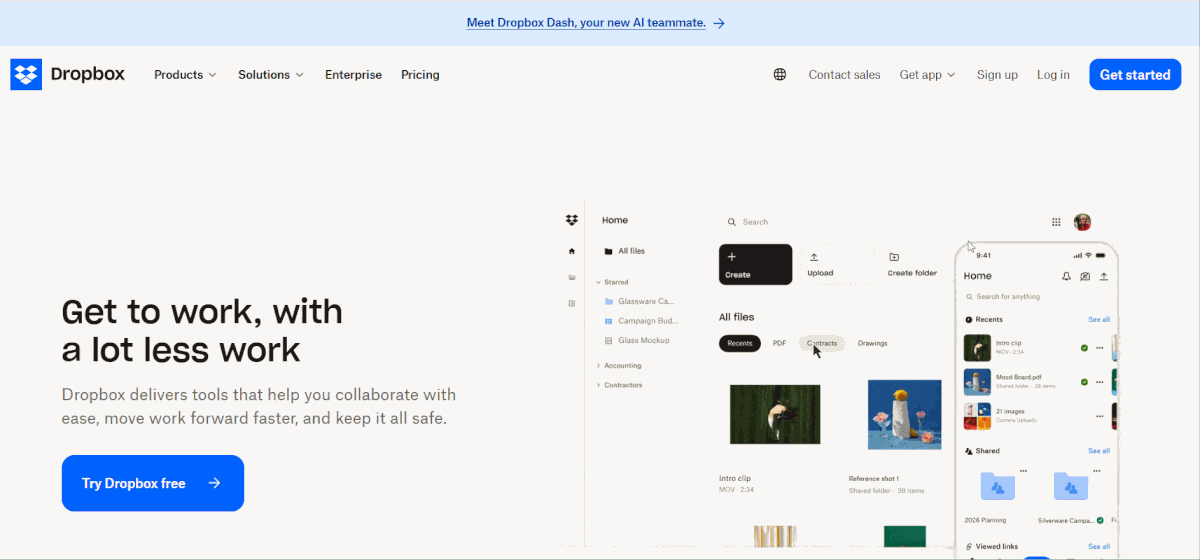Select the Glassware Ca... starred folder

pyautogui.click(x=641, y=301)
